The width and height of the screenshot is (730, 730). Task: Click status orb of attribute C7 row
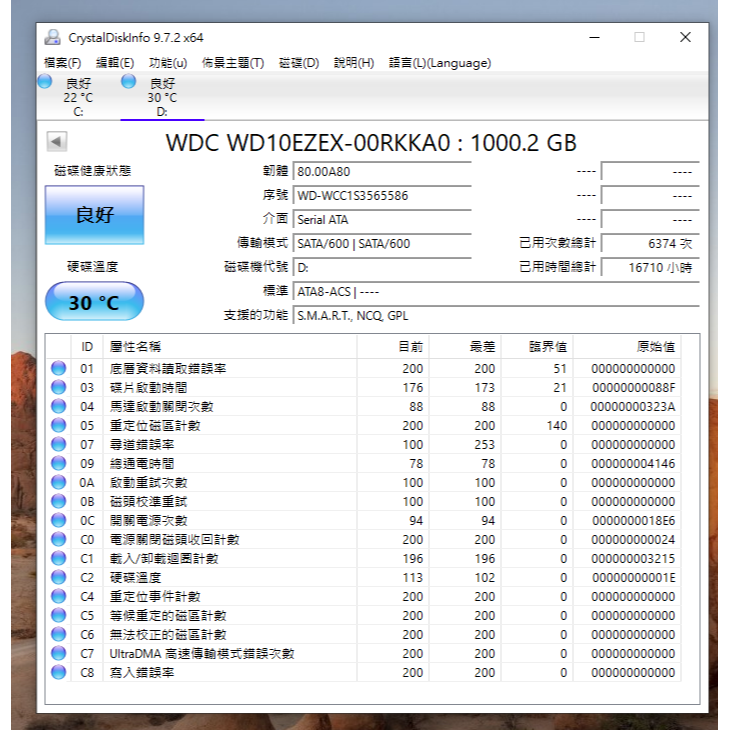(58, 654)
